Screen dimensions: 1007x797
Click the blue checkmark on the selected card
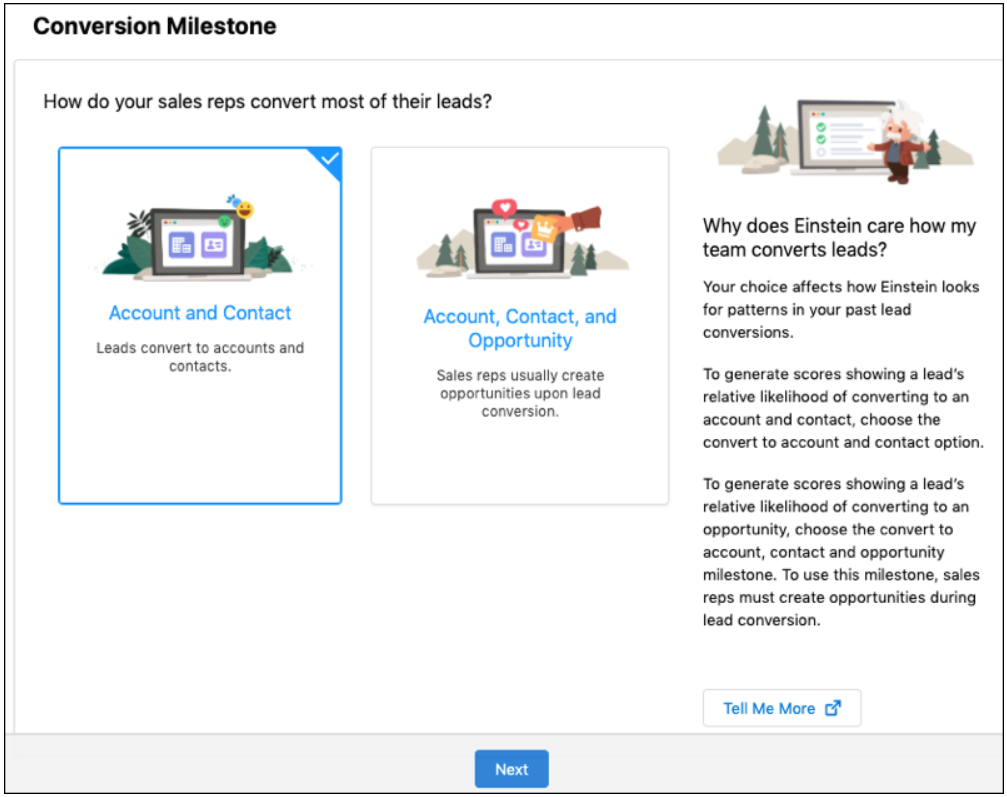point(329,159)
